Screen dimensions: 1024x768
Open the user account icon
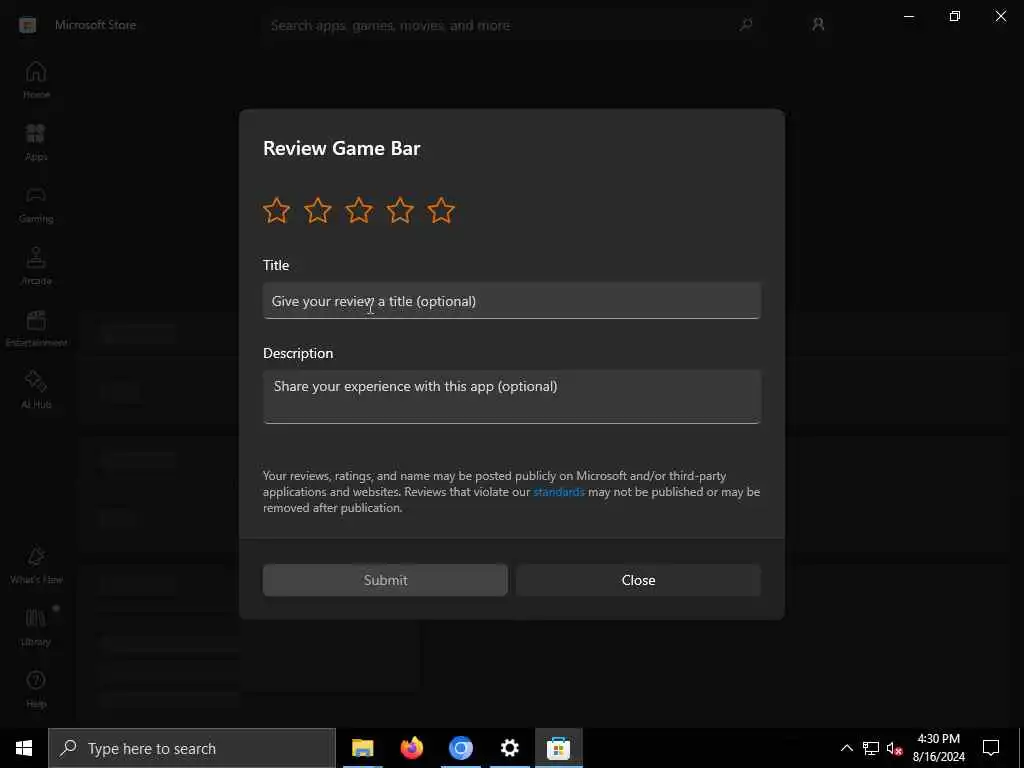click(818, 25)
